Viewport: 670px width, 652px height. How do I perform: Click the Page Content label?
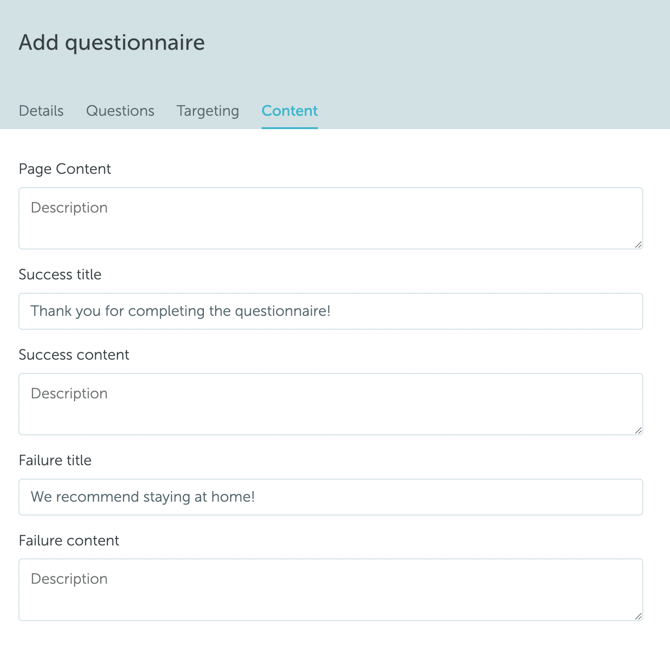click(65, 169)
